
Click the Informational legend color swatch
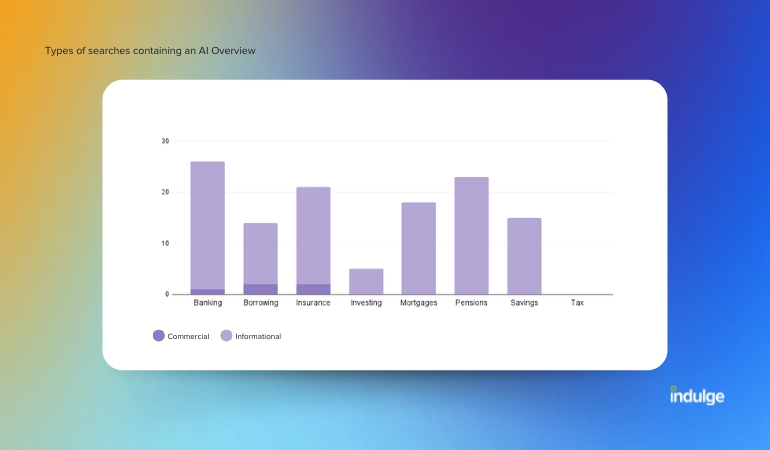226,336
